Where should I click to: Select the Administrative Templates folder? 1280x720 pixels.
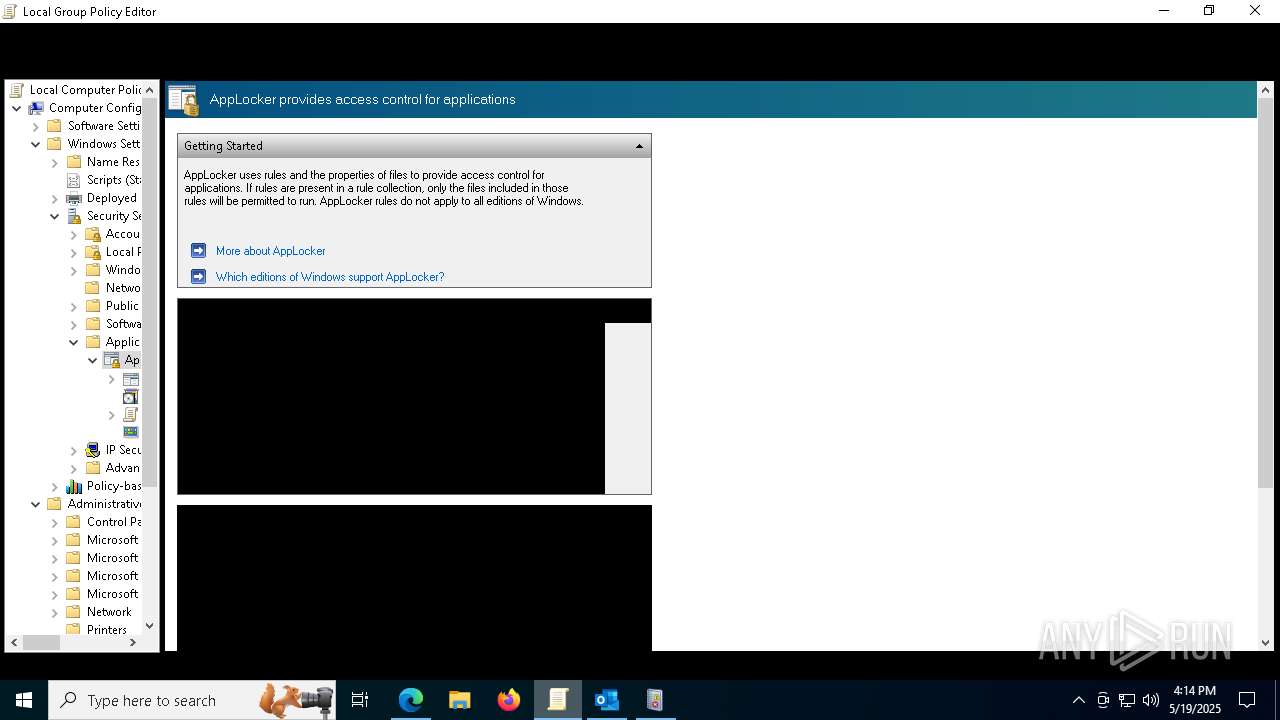click(x=93, y=504)
